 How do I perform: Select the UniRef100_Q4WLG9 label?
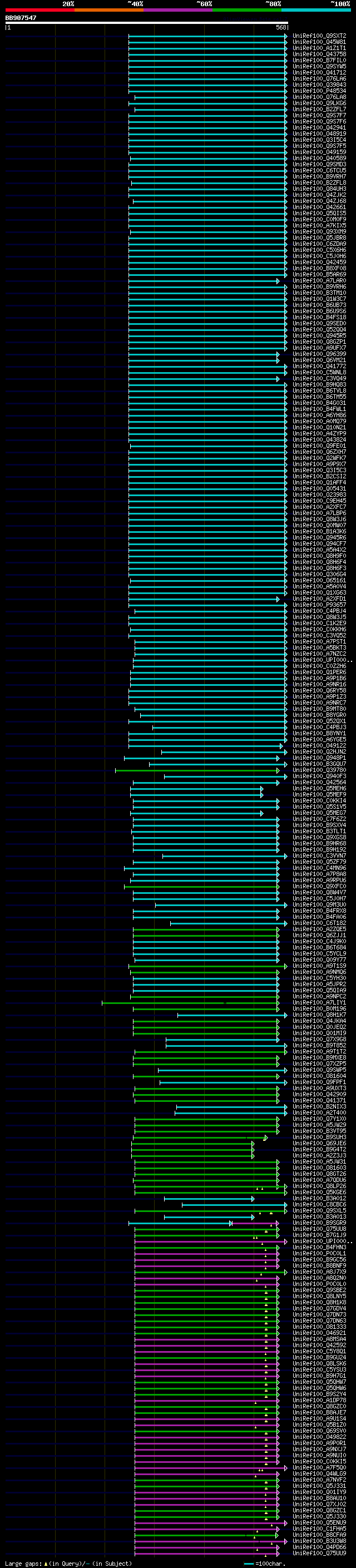(x=319, y=1473)
